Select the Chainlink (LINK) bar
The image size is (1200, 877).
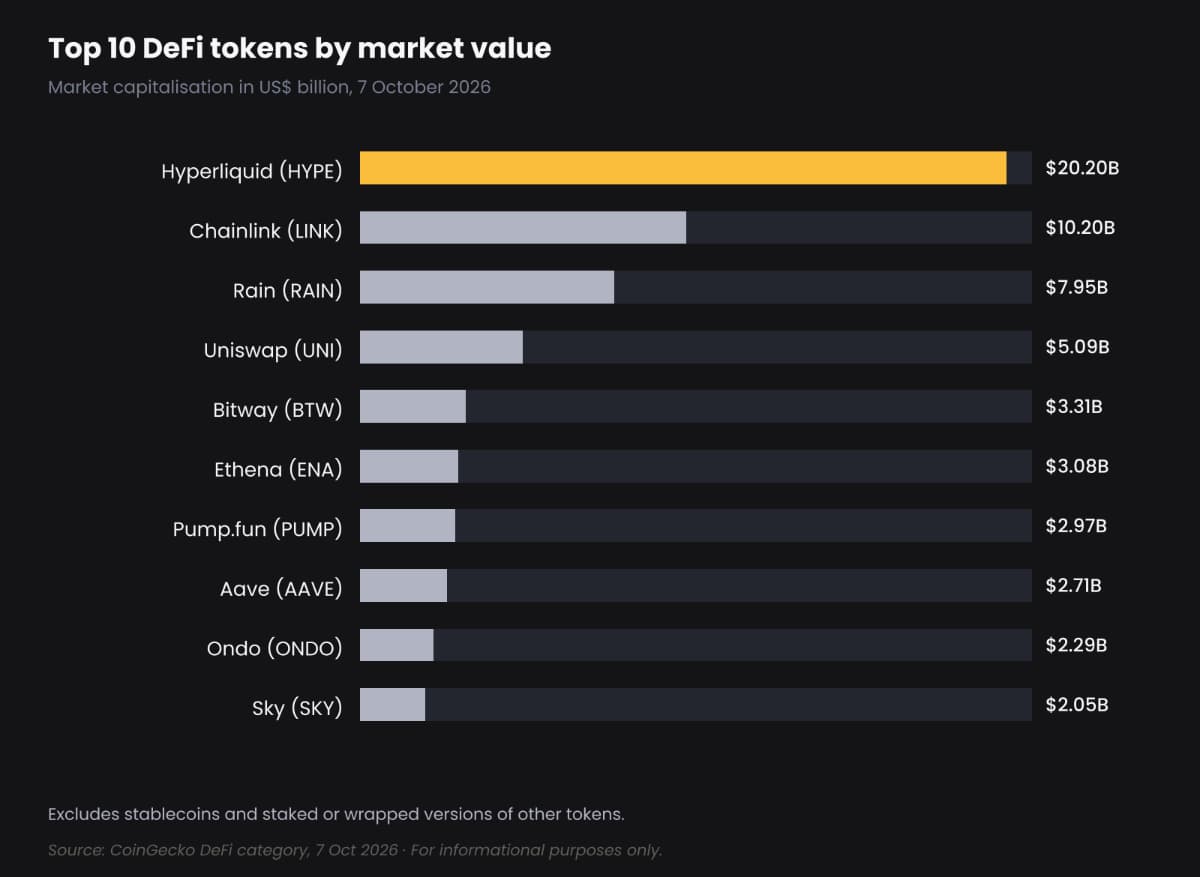pos(523,228)
